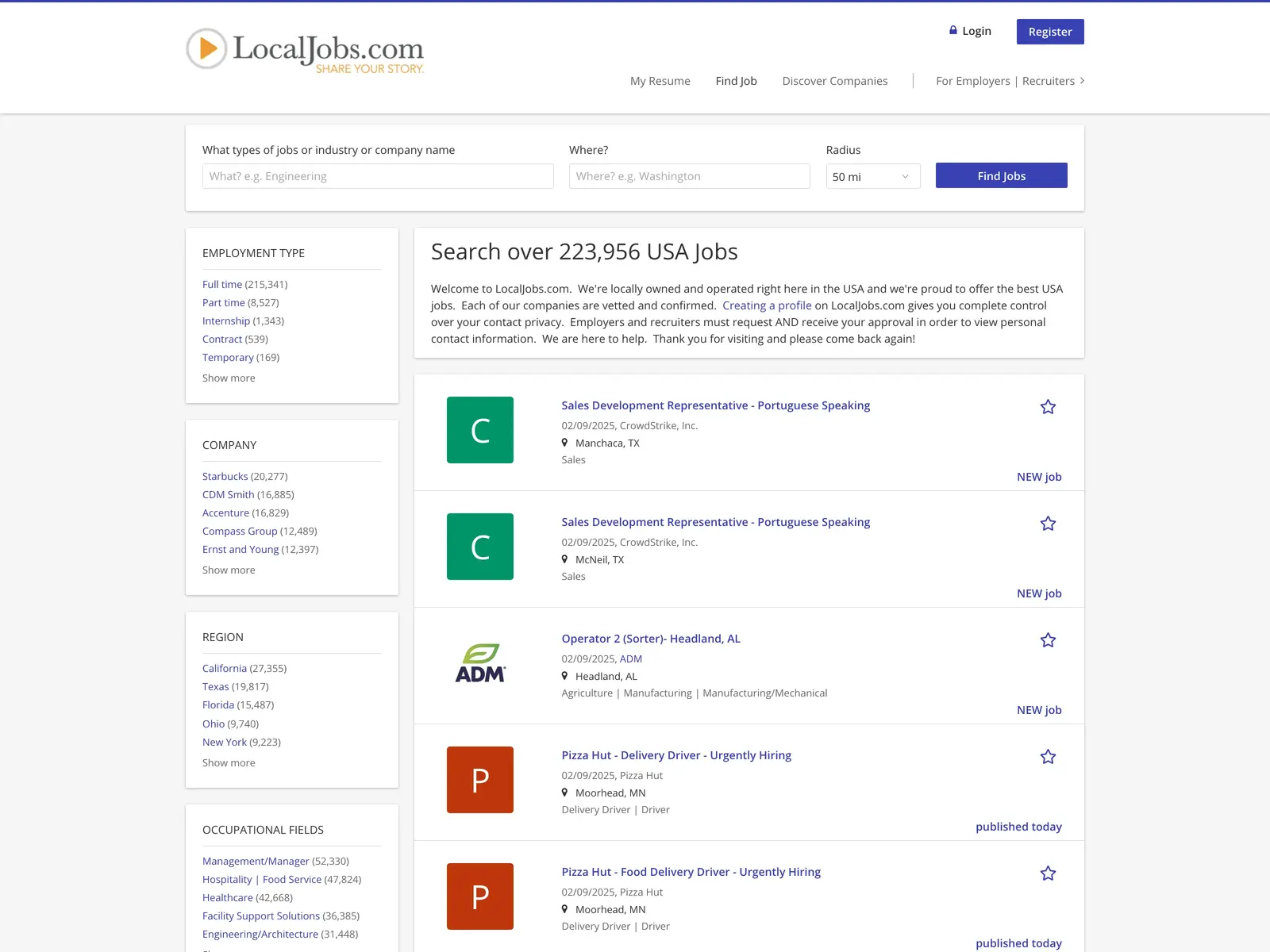The image size is (1270, 952).
Task: Open For Employers | Recruiters menu
Action: 1010,81
